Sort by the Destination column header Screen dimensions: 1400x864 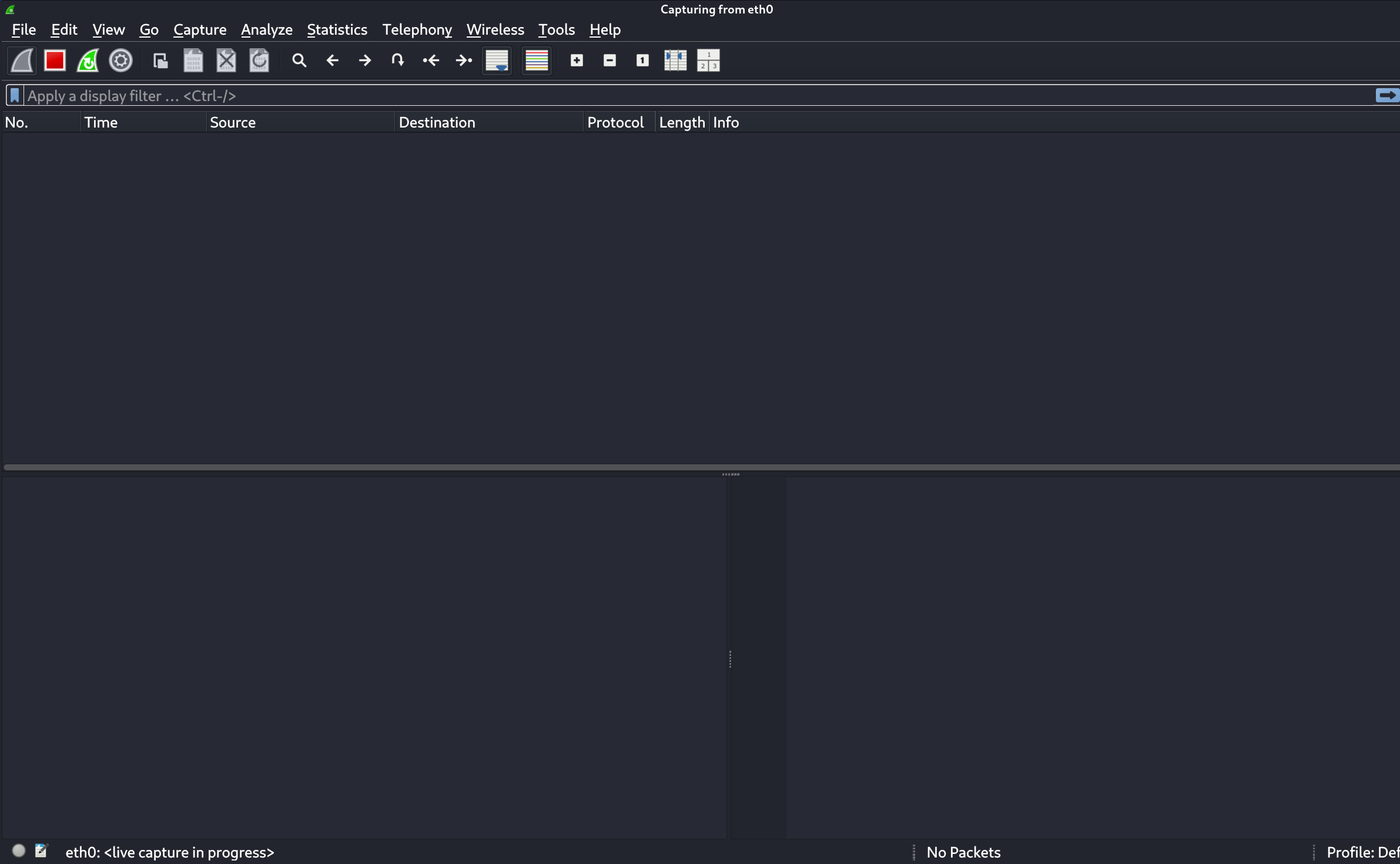click(490, 122)
